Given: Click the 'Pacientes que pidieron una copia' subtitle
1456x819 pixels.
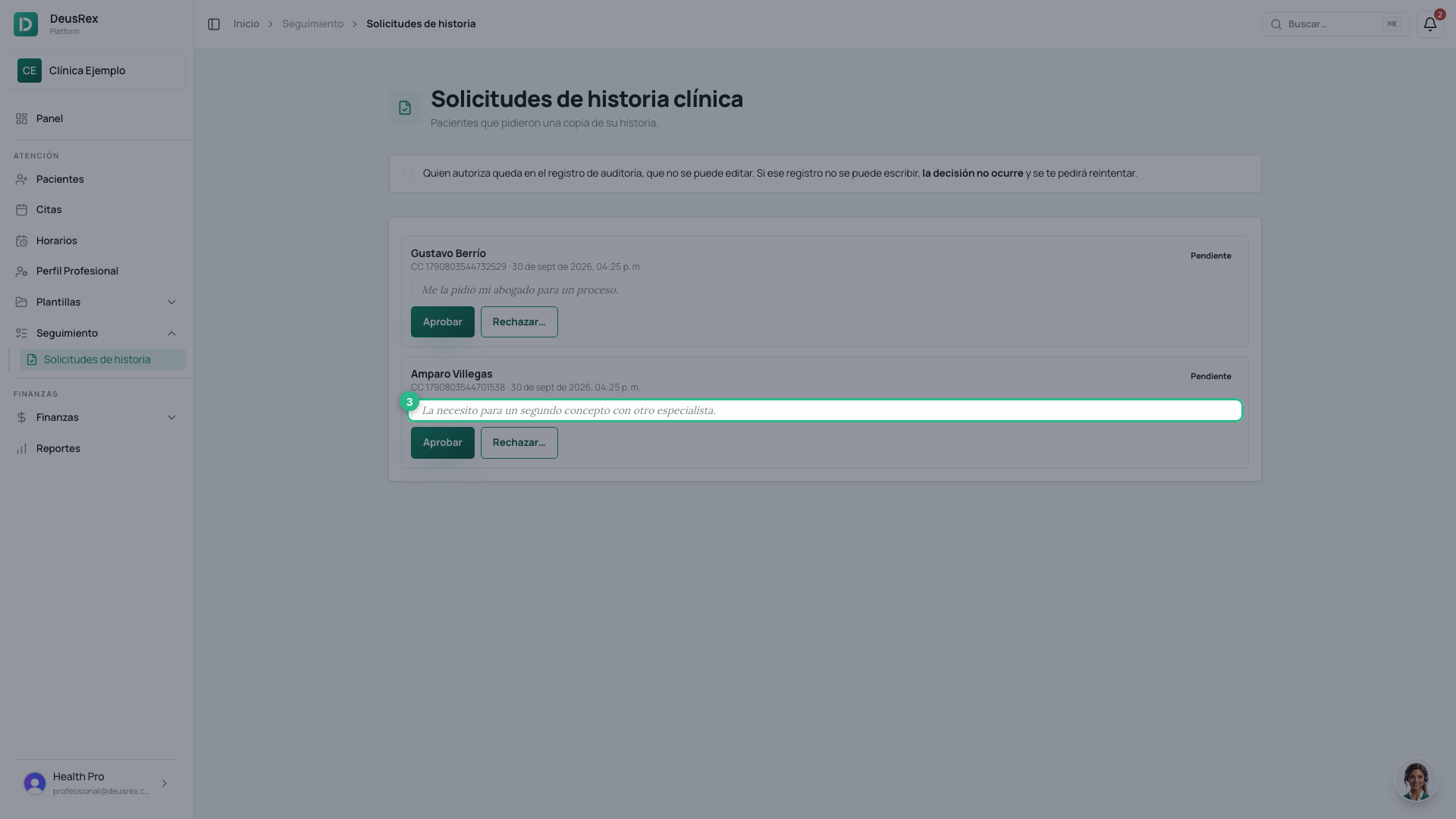Looking at the screenshot, I should pos(544,123).
